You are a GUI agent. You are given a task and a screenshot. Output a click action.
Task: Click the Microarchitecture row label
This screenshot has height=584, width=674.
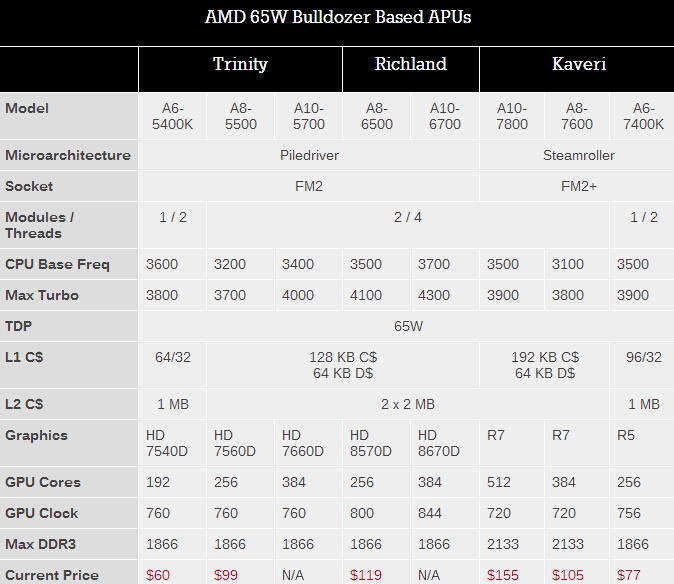point(68,155)
